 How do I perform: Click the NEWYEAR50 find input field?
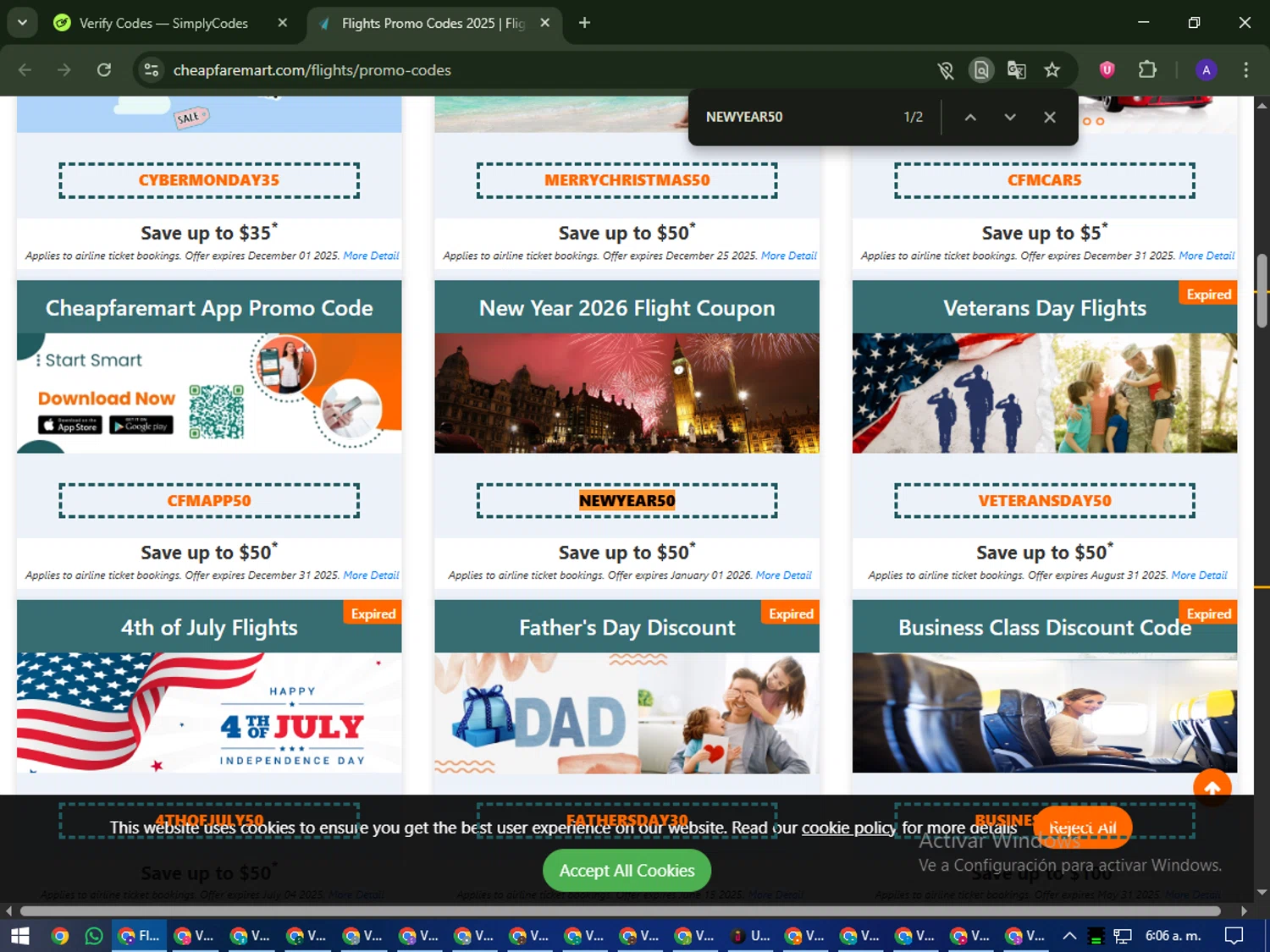pyautogui.click(x=796, y=117)
